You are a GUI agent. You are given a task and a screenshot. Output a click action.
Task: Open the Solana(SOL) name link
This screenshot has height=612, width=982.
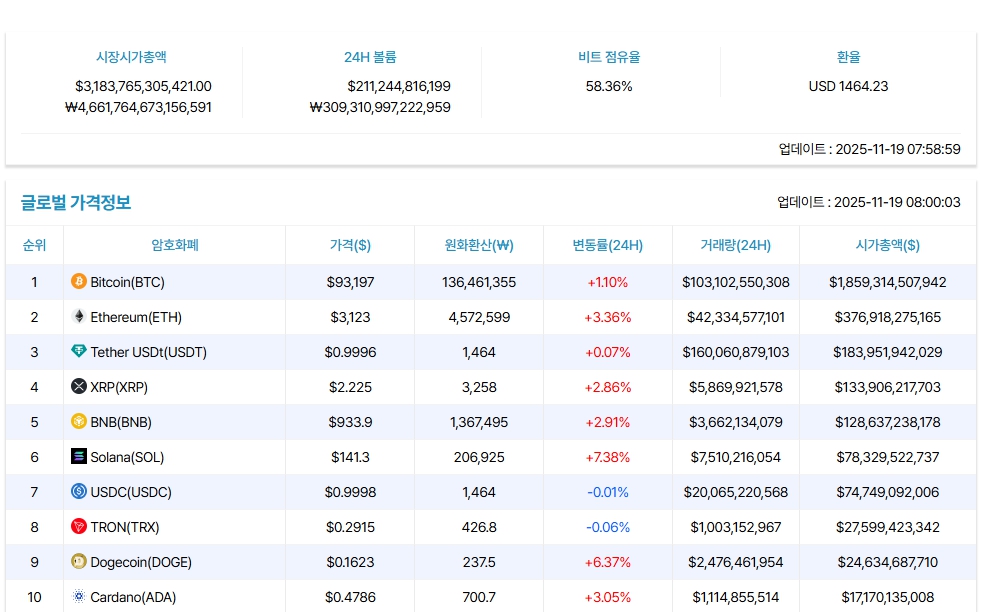[x=127, y=457]
